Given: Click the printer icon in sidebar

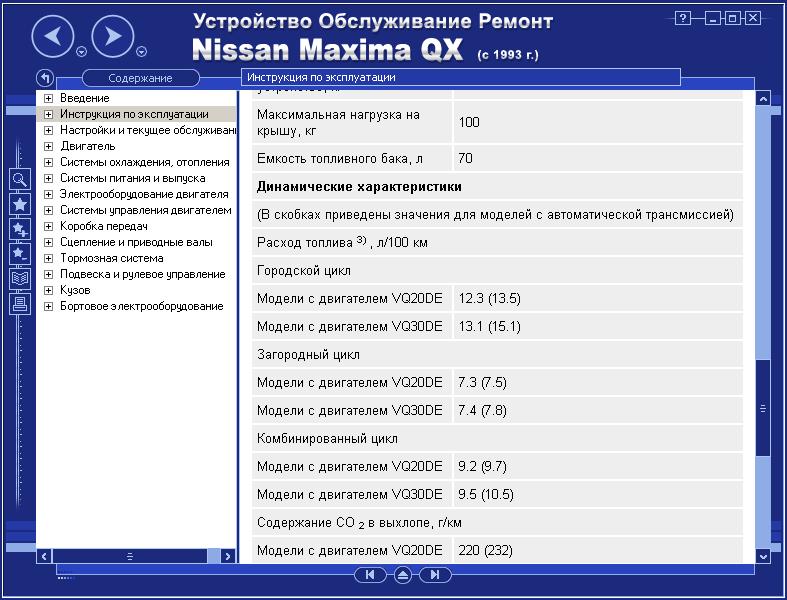Looking at the screenshot, I should [20, 304].
